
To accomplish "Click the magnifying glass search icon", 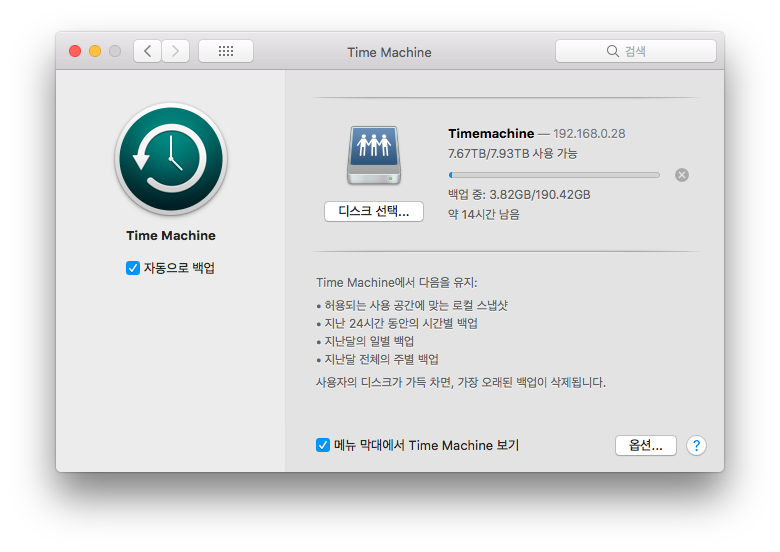I will [x=612, y=51].
